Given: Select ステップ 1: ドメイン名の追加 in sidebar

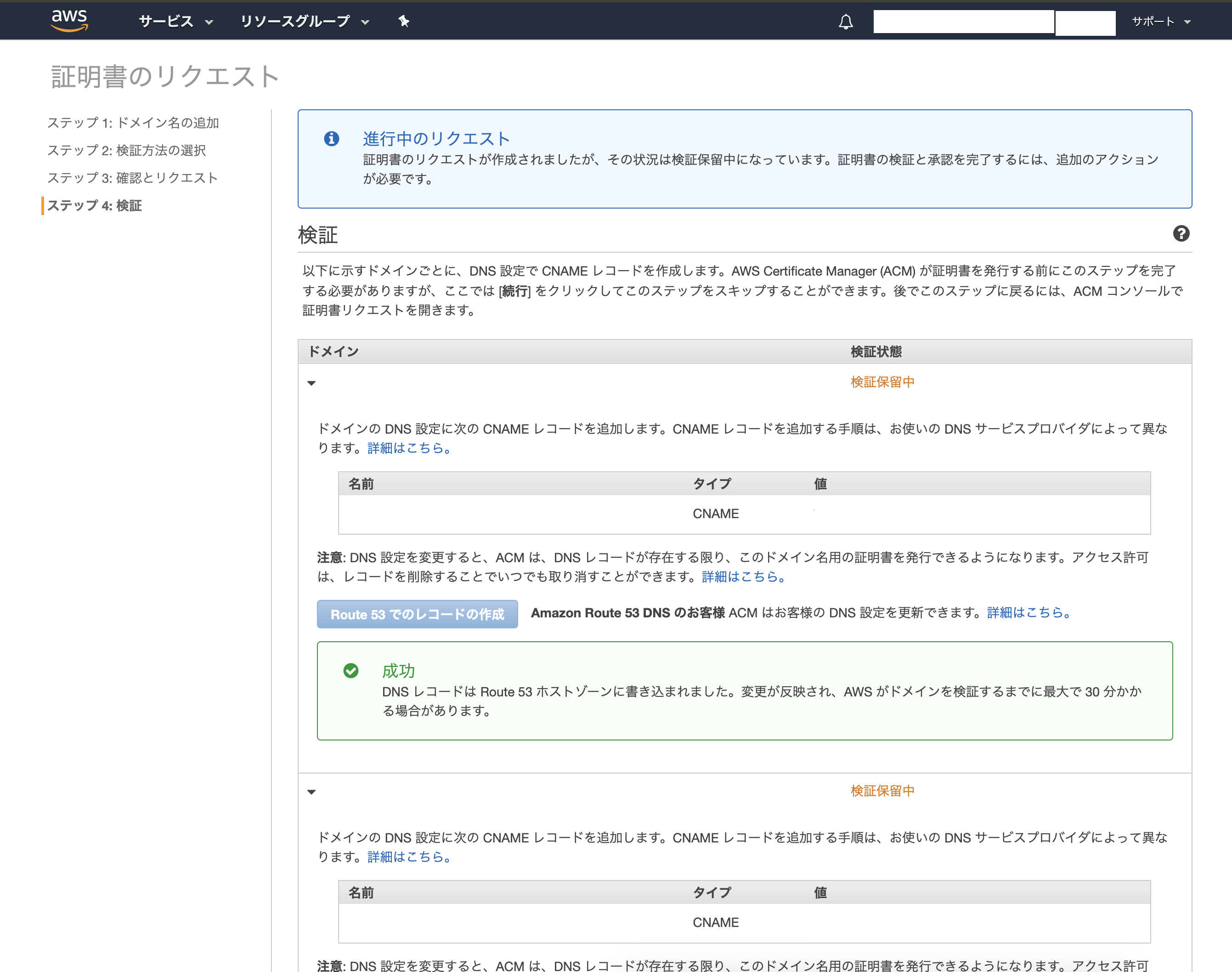Looking at the screenshot, I should pyautogui.click(x=133, y=122).
